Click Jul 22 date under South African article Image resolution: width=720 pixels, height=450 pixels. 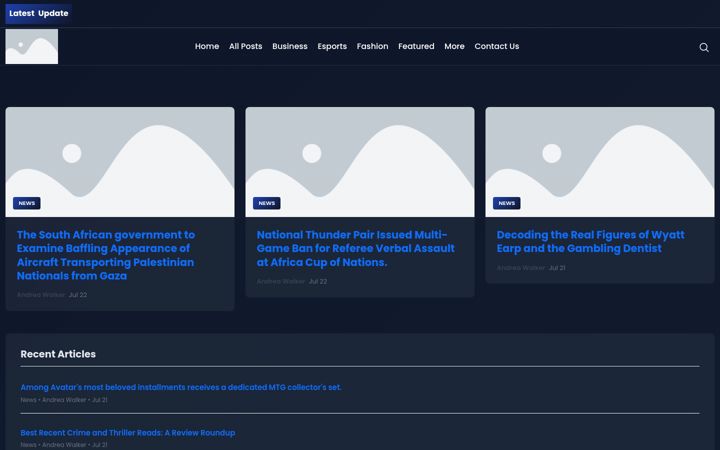point(78,295)
